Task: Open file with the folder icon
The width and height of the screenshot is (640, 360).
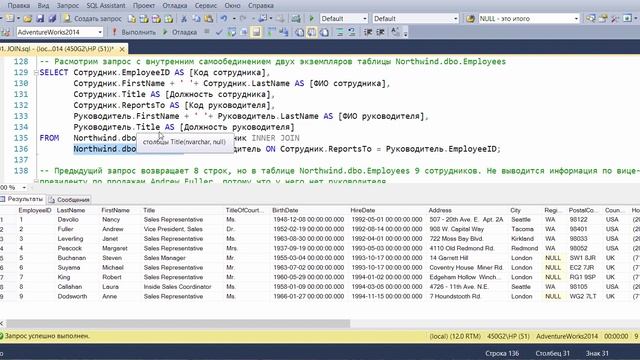Action: [x=28, y=18]
